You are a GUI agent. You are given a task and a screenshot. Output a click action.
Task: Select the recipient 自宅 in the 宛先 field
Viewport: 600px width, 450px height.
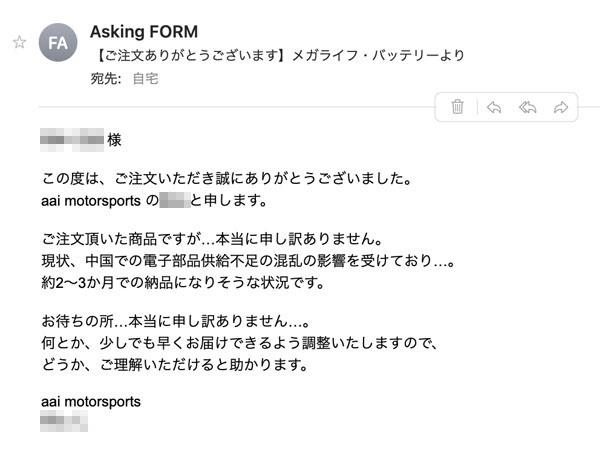point(145,79)
